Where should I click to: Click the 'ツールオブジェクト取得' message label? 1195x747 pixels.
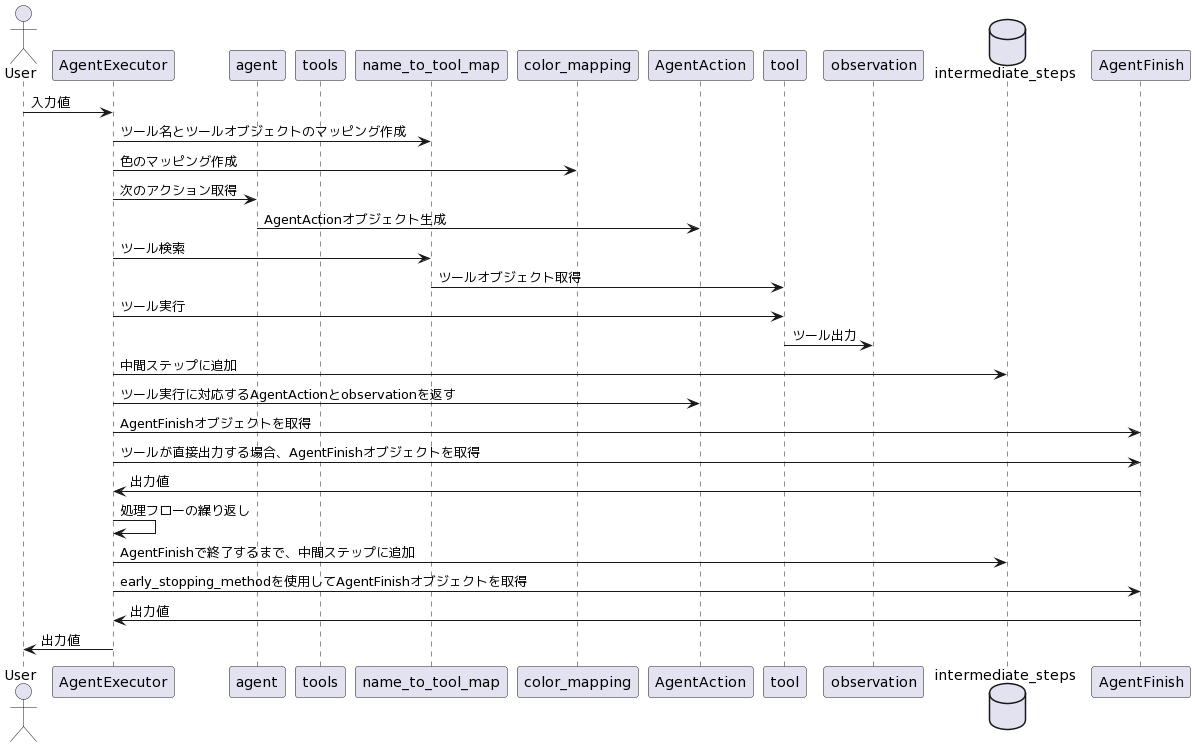click(510, 277)
